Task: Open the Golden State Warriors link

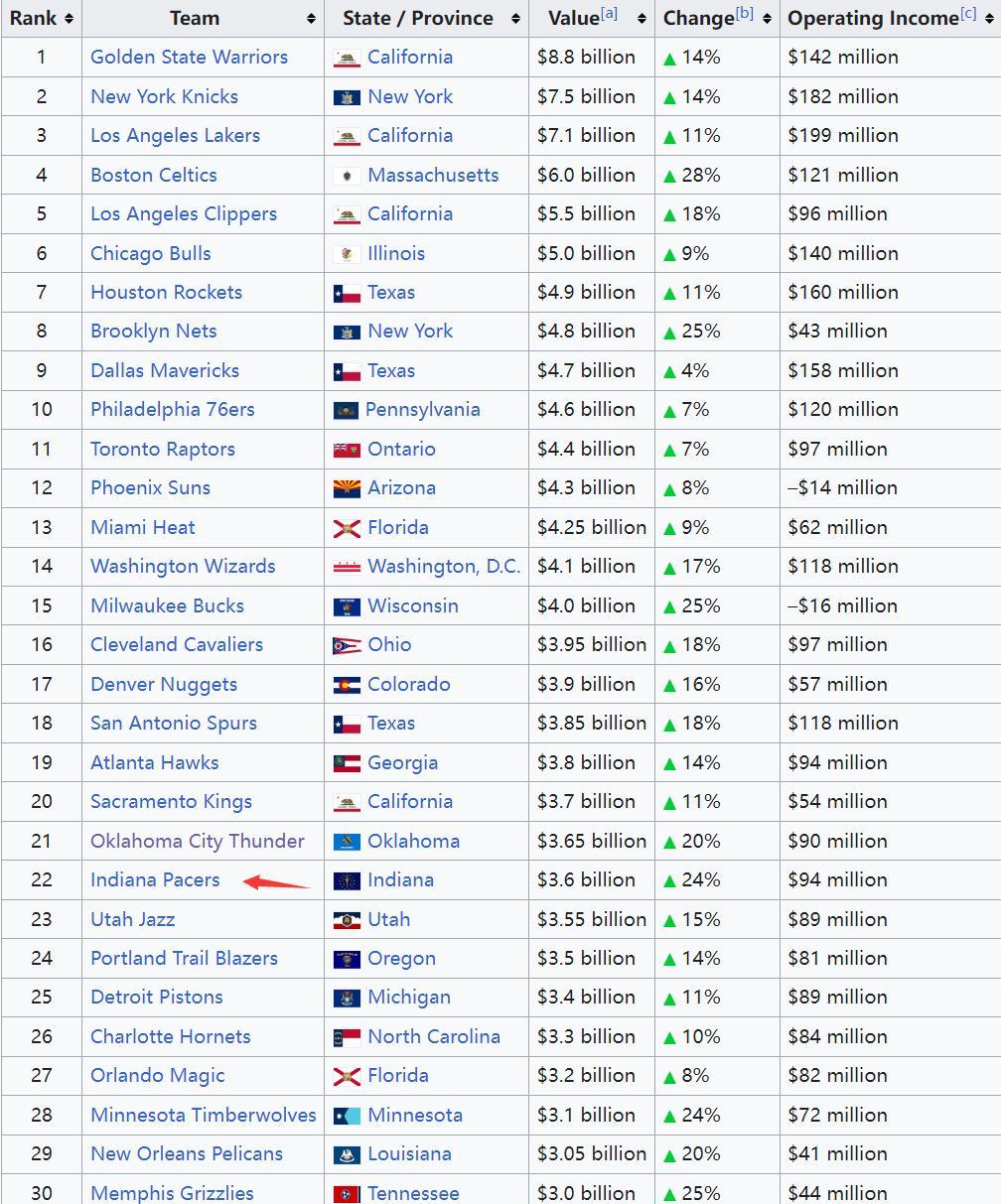Action: coord(189,58)
